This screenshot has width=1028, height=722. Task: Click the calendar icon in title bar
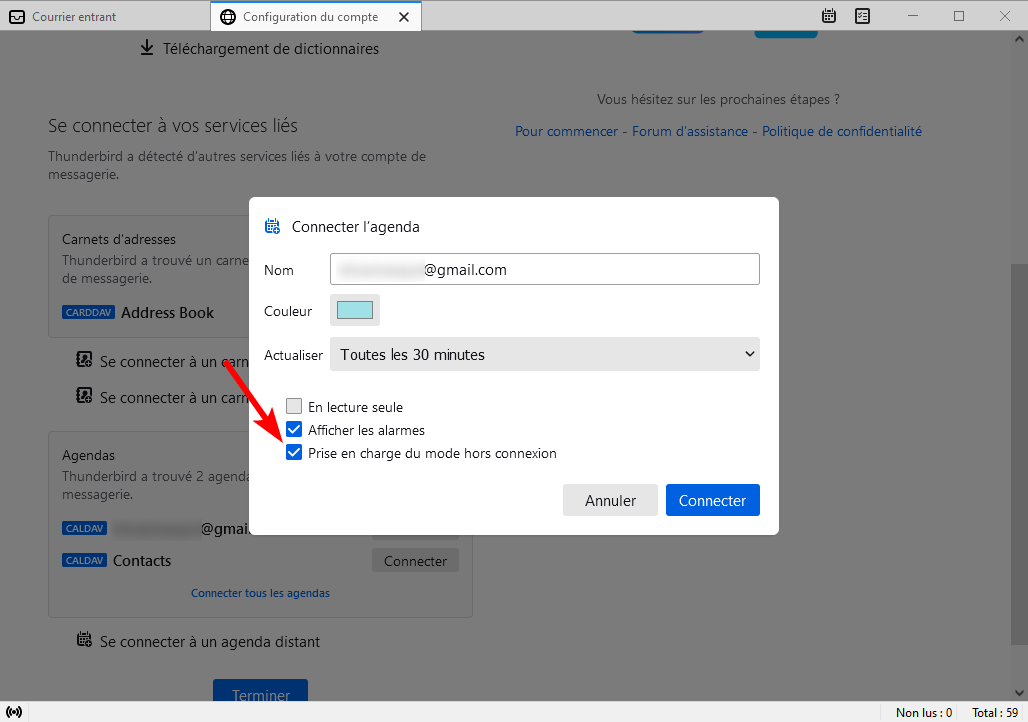coord(829,16)
